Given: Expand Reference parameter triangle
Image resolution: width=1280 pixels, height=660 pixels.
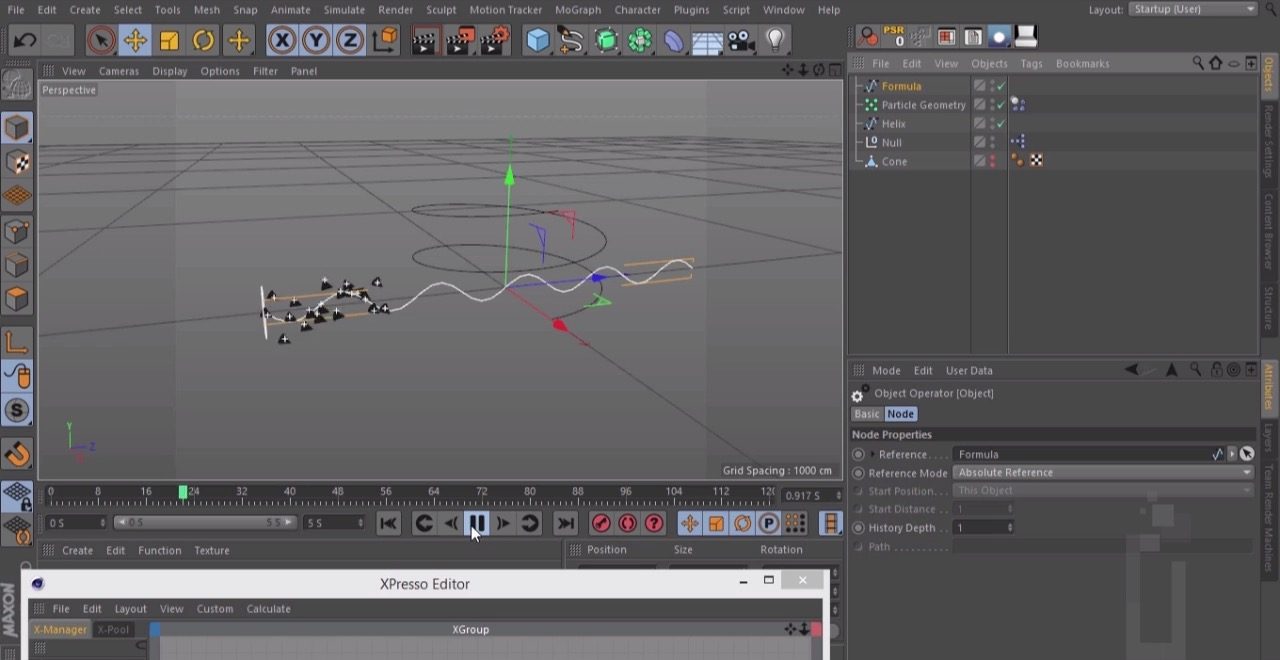Looking at the screenshot, I should (872, 454).
